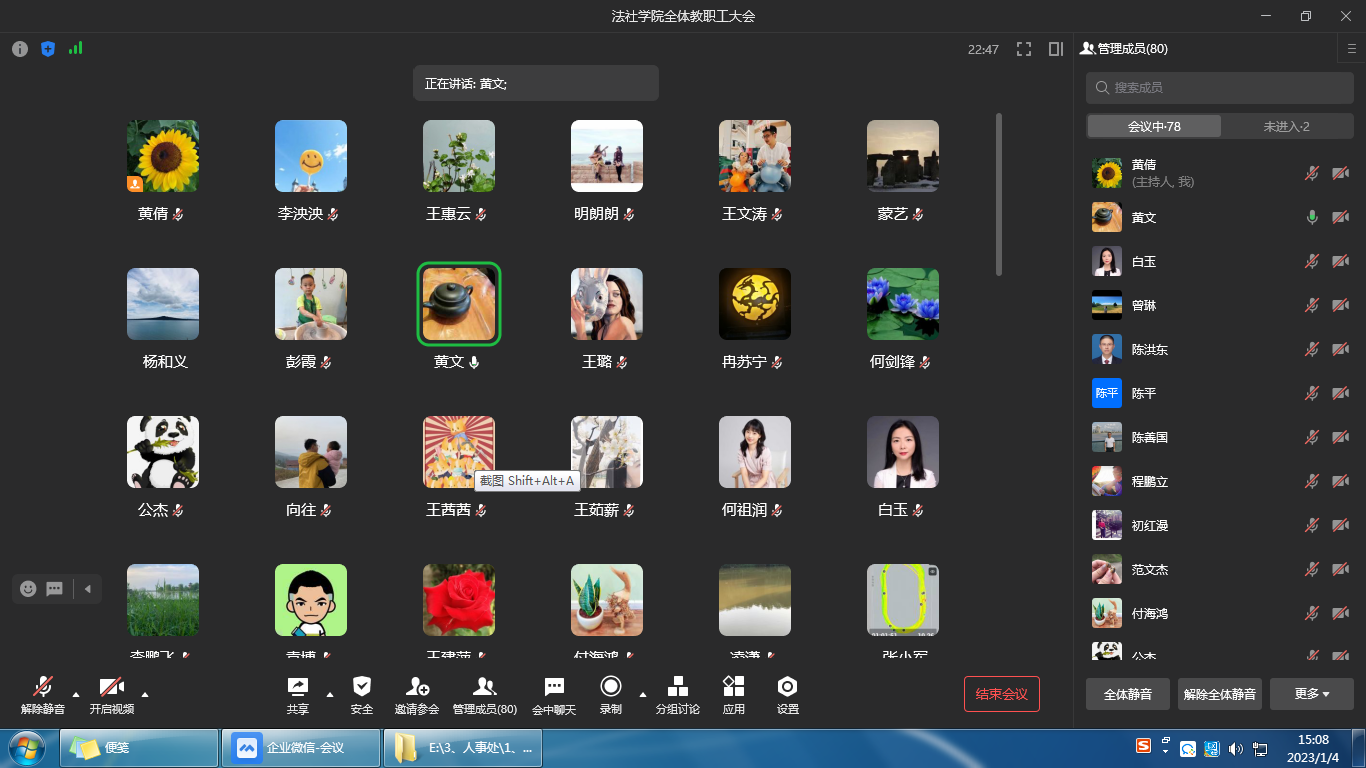The width and height of the screenshot is (1366, 768).
Task: Switch to the 未进入·2 tab
Action: pos(1286,125)
